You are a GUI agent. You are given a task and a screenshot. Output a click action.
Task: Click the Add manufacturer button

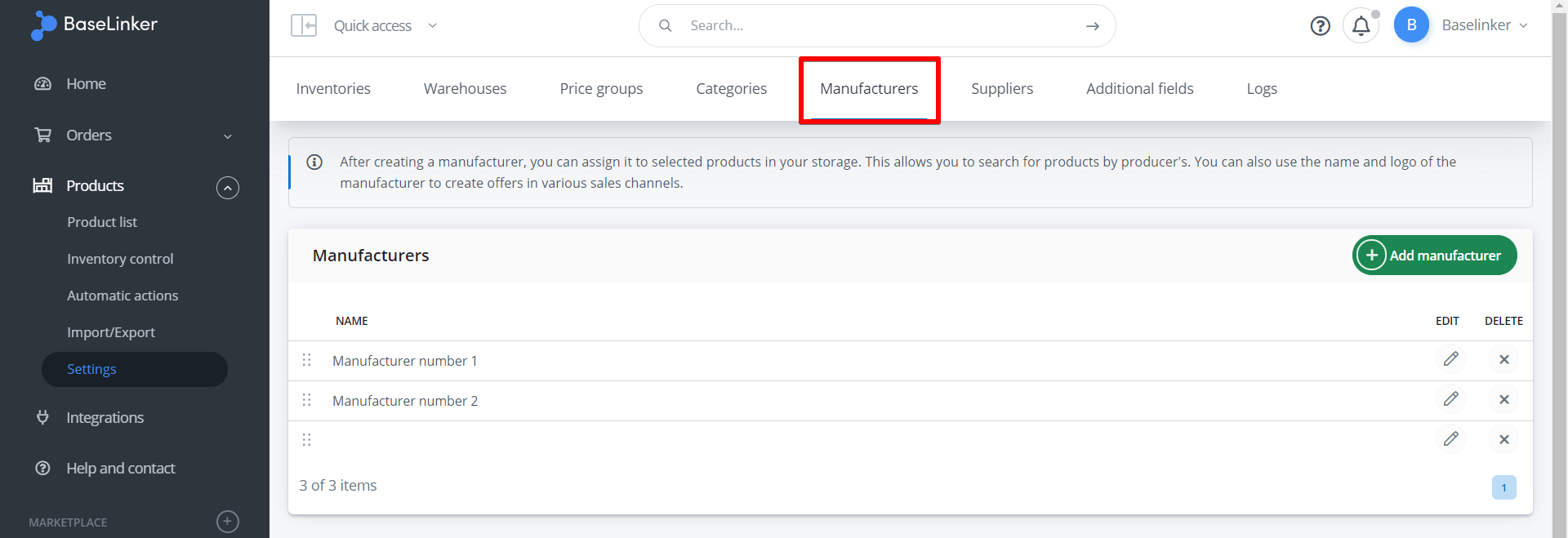point(1434,256)
